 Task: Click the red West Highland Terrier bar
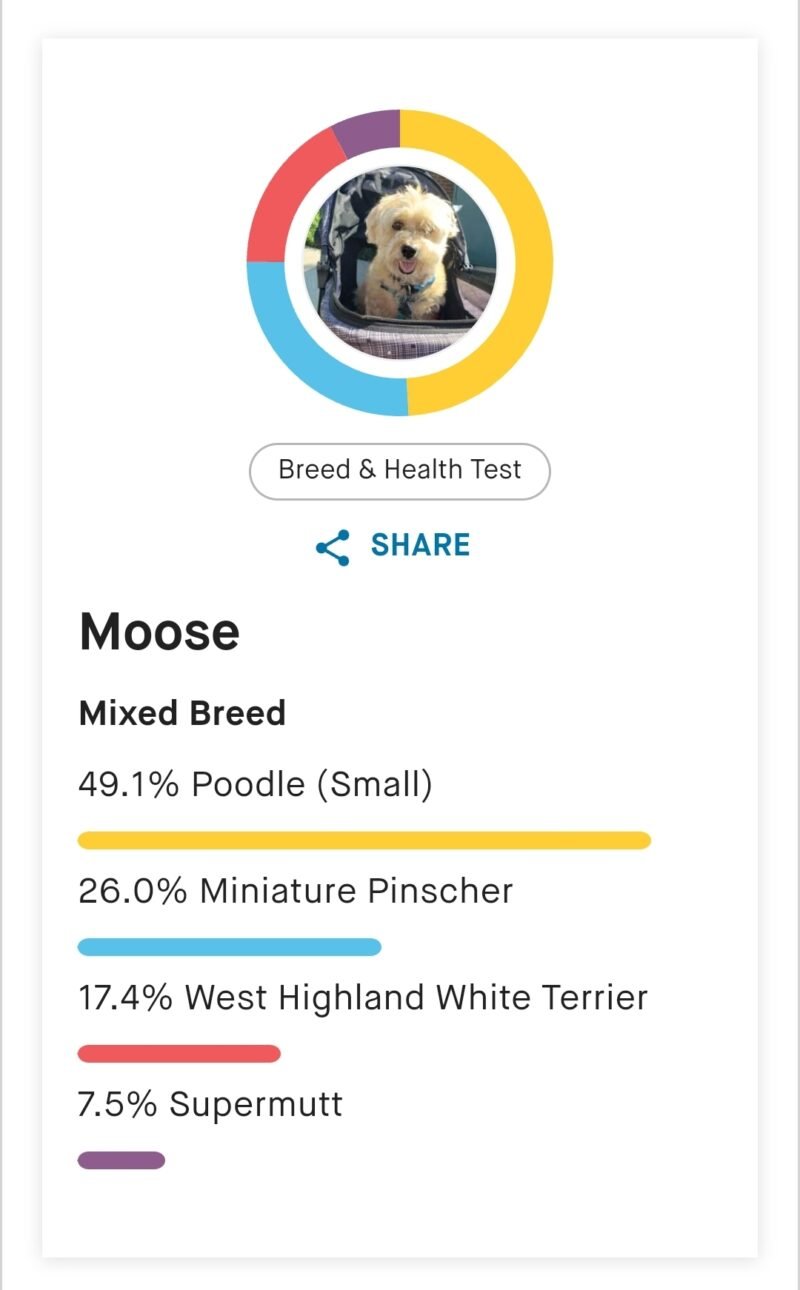(x=179, y=1054)
